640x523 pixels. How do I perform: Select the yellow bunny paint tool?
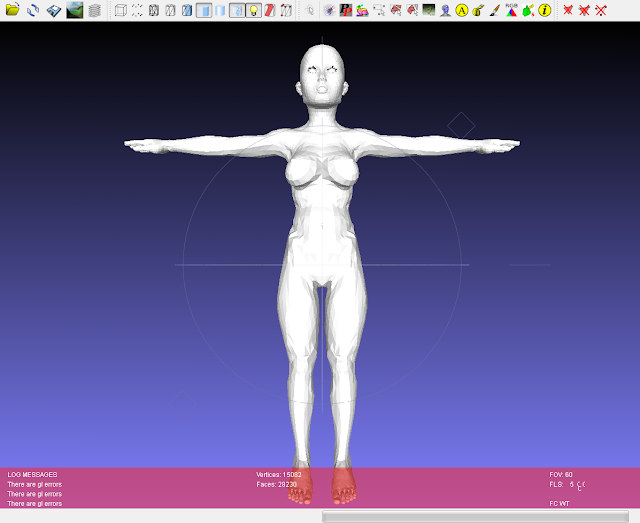tap(478, 10)
